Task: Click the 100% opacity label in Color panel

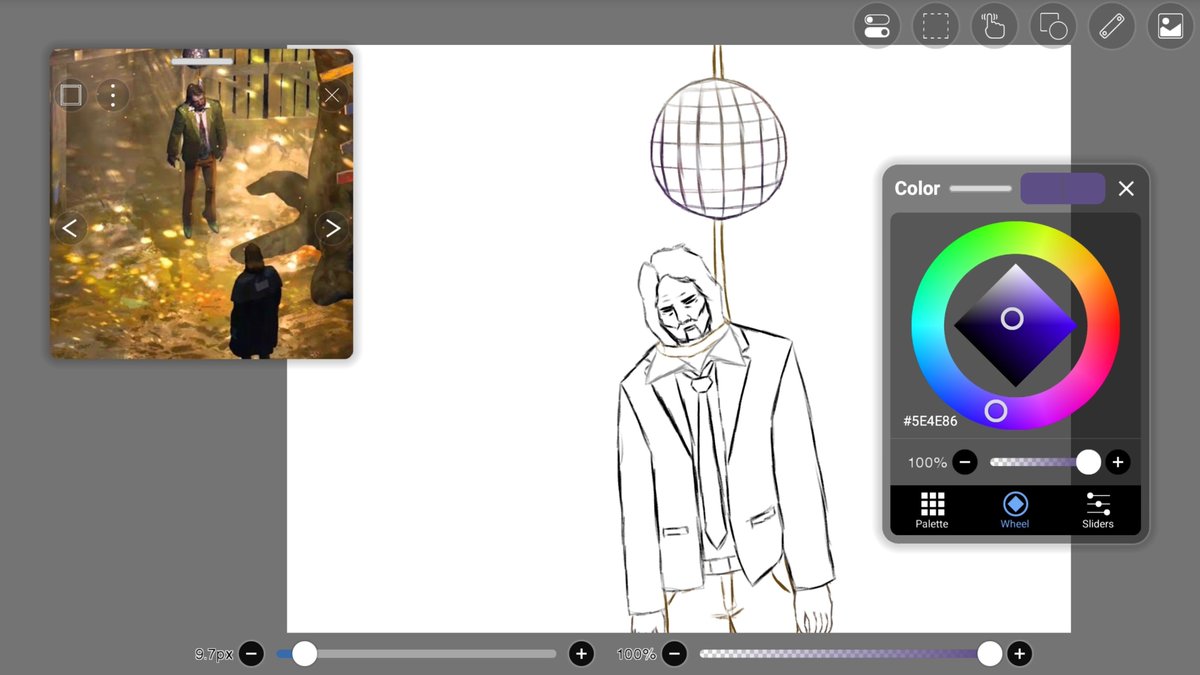Action: (927, 462)
